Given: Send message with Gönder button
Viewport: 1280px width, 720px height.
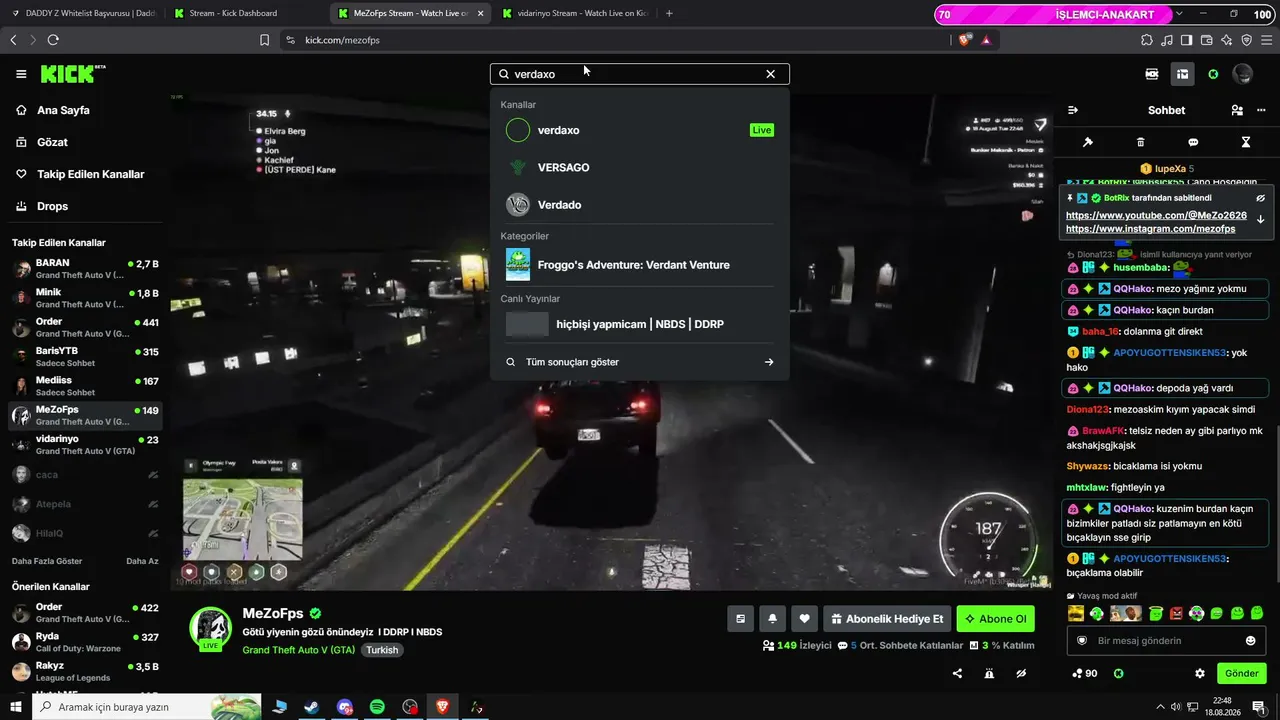Looking at the screenshot, I should point(1242,673).
